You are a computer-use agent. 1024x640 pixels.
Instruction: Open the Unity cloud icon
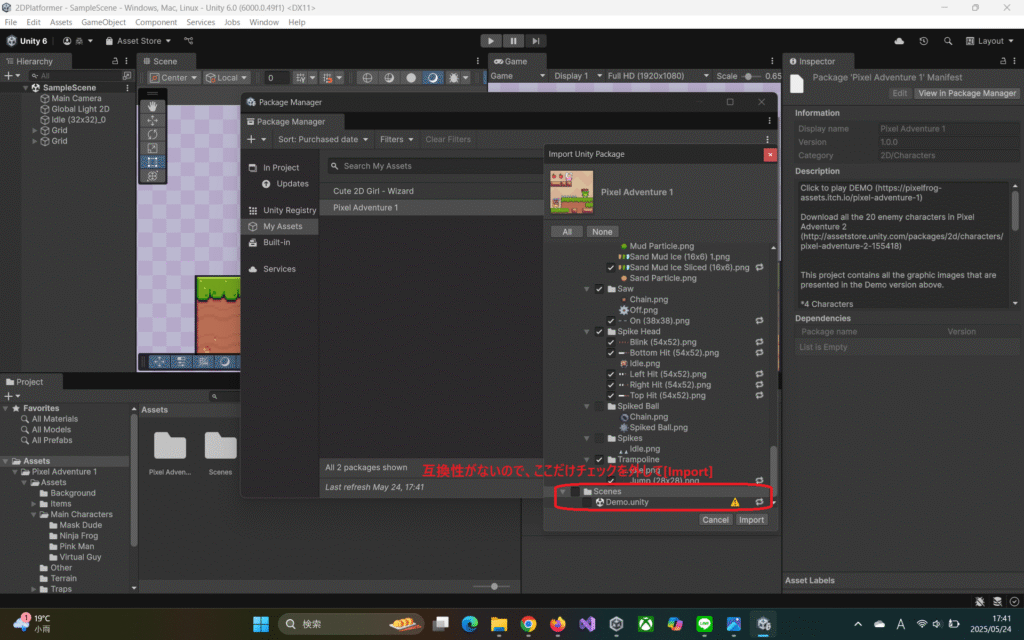(x=899, y=40)
